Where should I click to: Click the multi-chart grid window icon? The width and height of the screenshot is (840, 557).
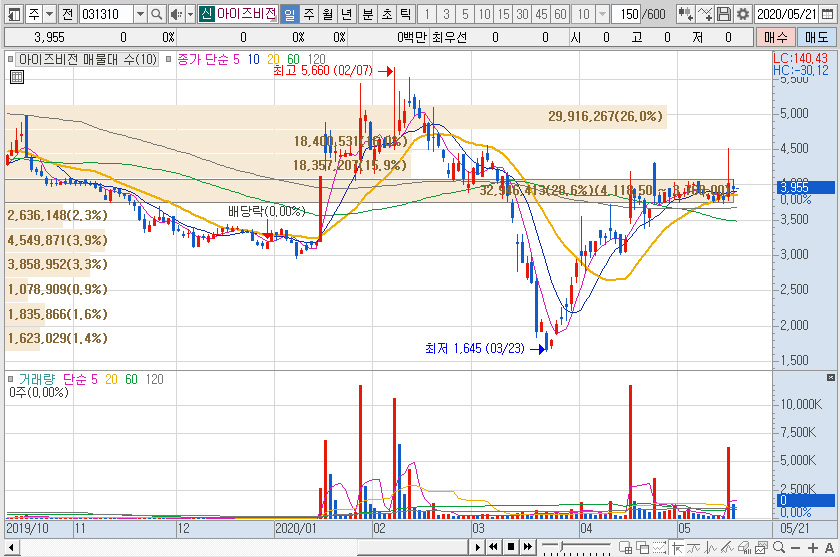tap(625, 547)
